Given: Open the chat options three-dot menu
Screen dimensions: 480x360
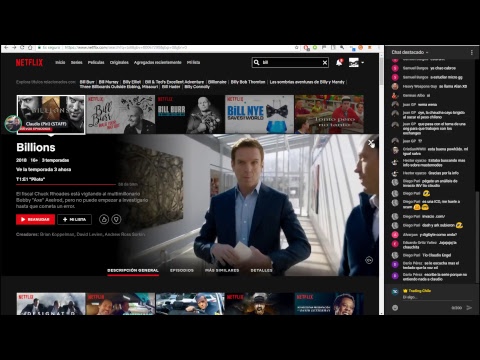Looking at the screenshot, I should (472, 52).
